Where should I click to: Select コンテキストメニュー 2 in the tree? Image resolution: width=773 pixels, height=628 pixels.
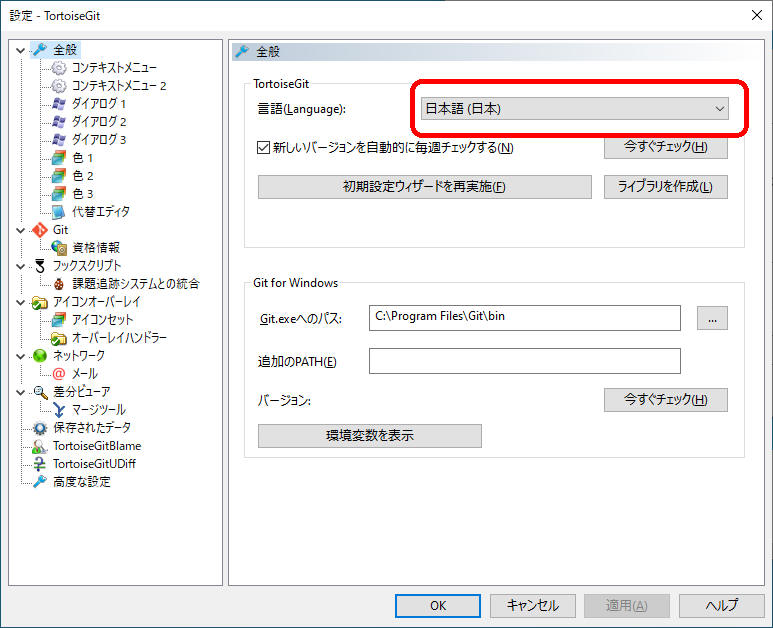point(118,86)
